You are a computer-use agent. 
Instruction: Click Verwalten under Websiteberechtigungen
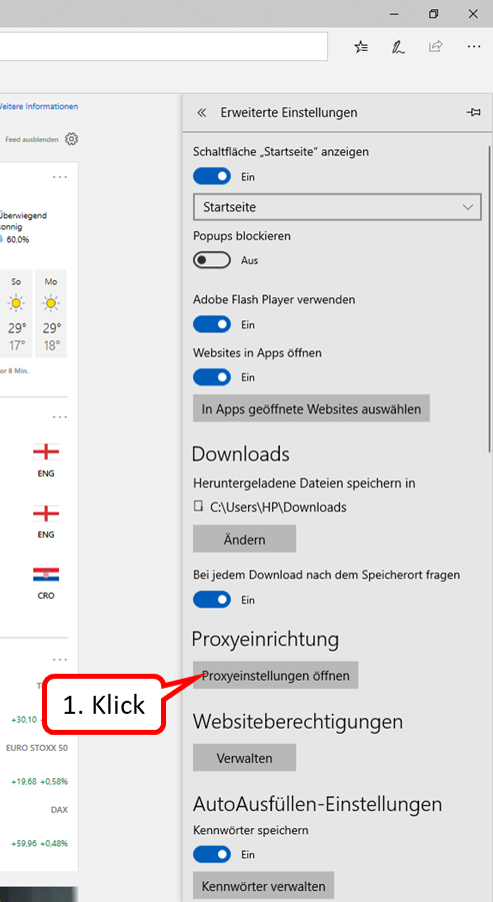click(x=244, y=758)
